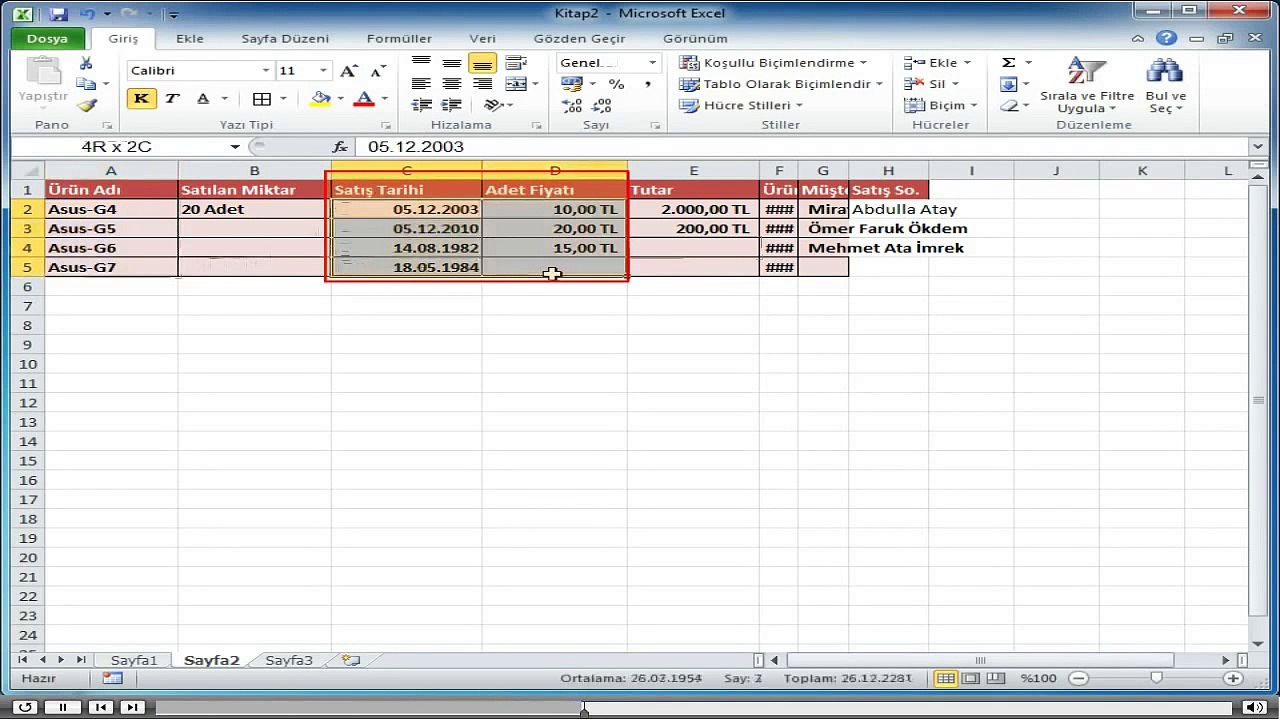
Task: Undo the last action in Quick Access
Action: 87,14
